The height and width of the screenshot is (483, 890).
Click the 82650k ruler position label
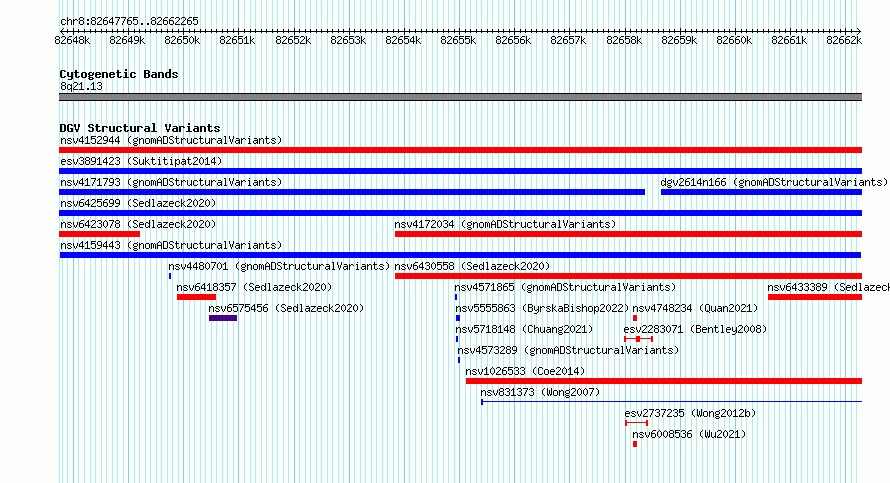(x=182, y=40)
